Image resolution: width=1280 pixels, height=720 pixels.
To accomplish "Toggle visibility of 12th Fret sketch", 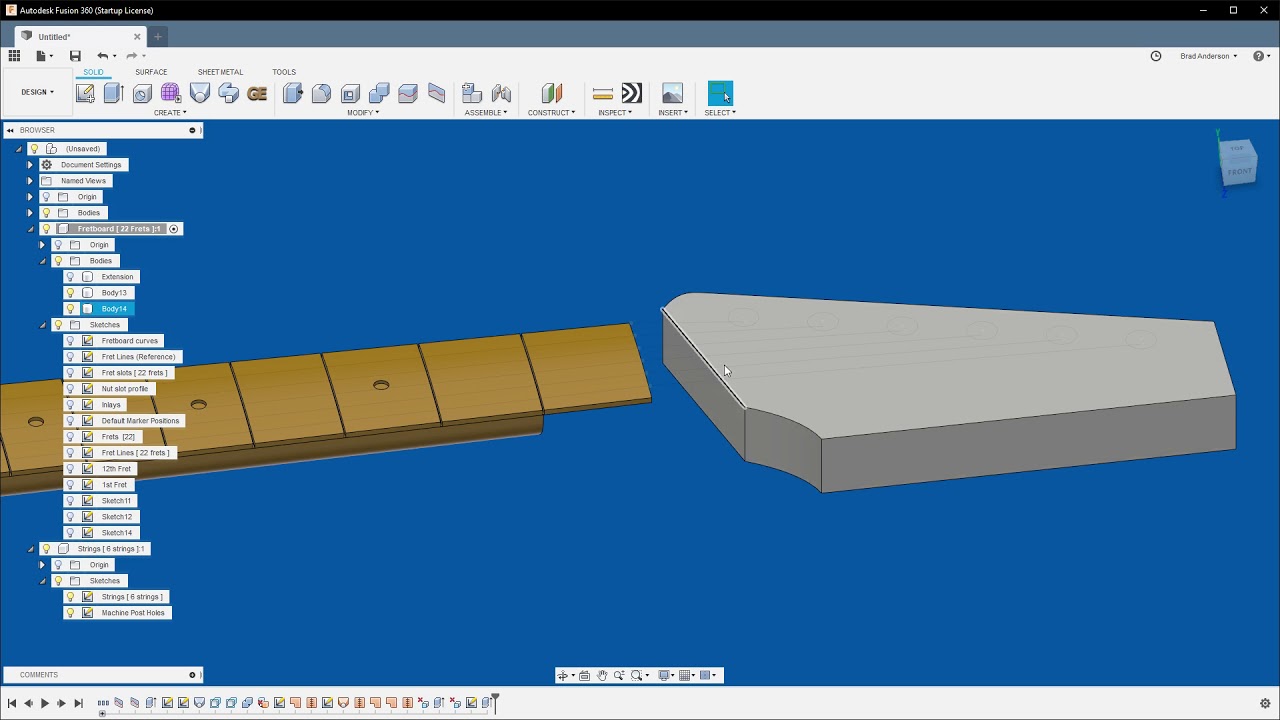I will pos(70,469).
